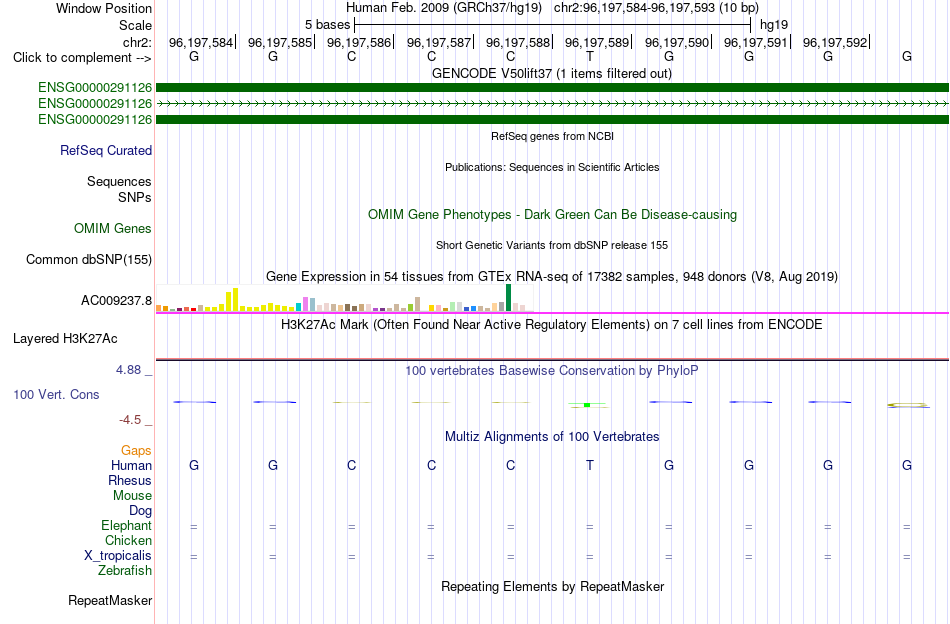The height and width of the screenshot is (624, 950).
Task: Click the "chr2:96,197,584-96,197,593 (10 bp)" position text
Action: click(656, 8)
